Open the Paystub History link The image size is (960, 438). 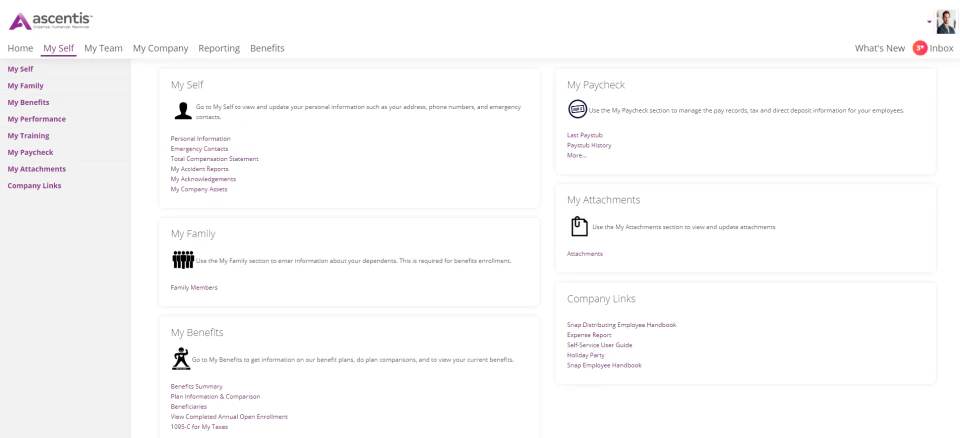589,145
